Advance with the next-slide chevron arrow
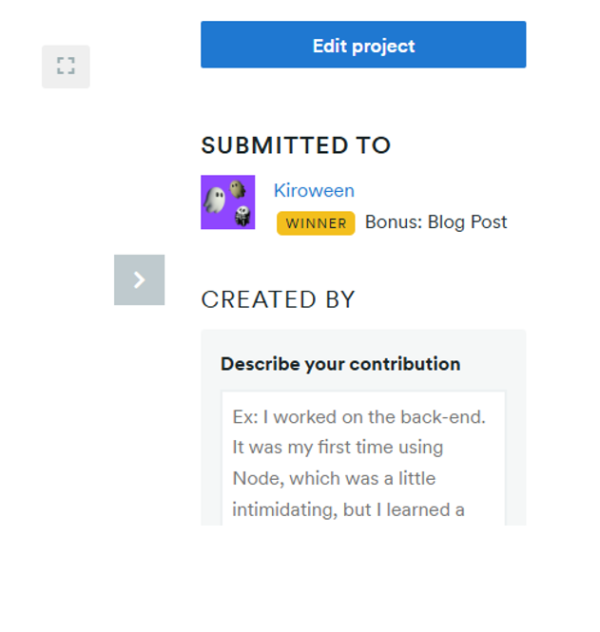 [x=139, y=280]
